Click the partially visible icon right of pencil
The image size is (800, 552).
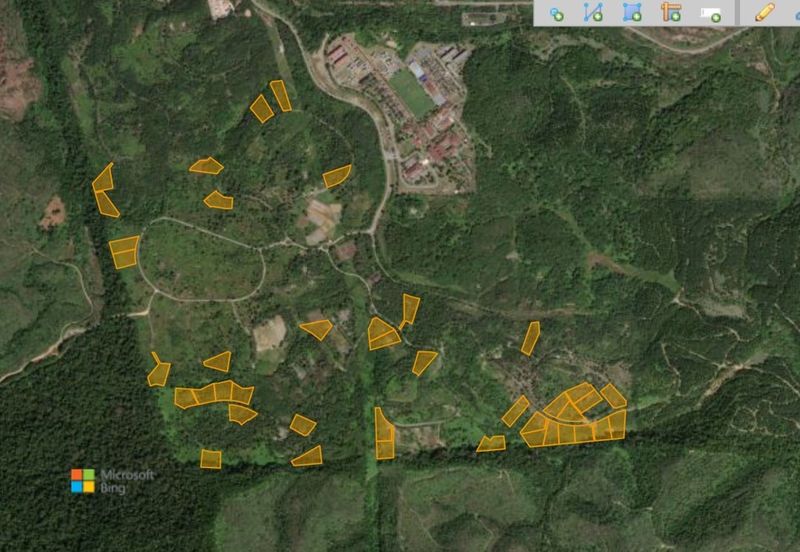pyautogui.click(x=796, y=13)
